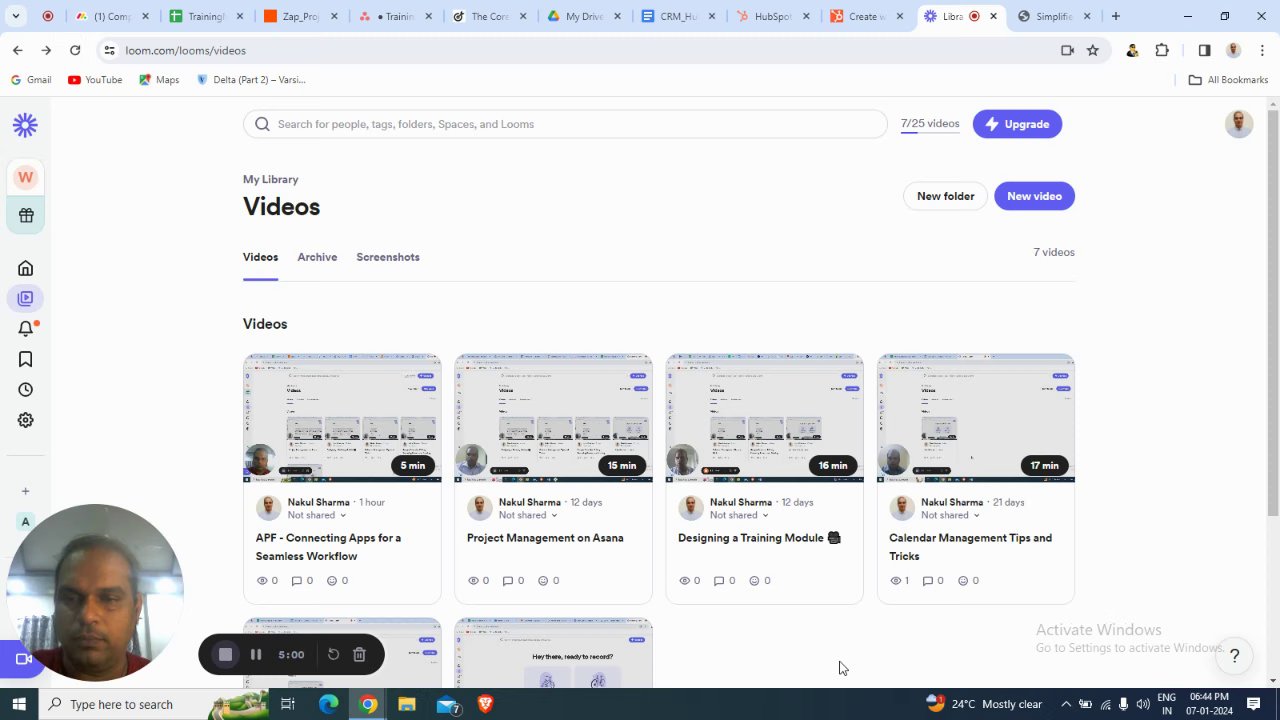Open the notifications bell
This screenshot has width=1280, height=720.
point(26,328)
